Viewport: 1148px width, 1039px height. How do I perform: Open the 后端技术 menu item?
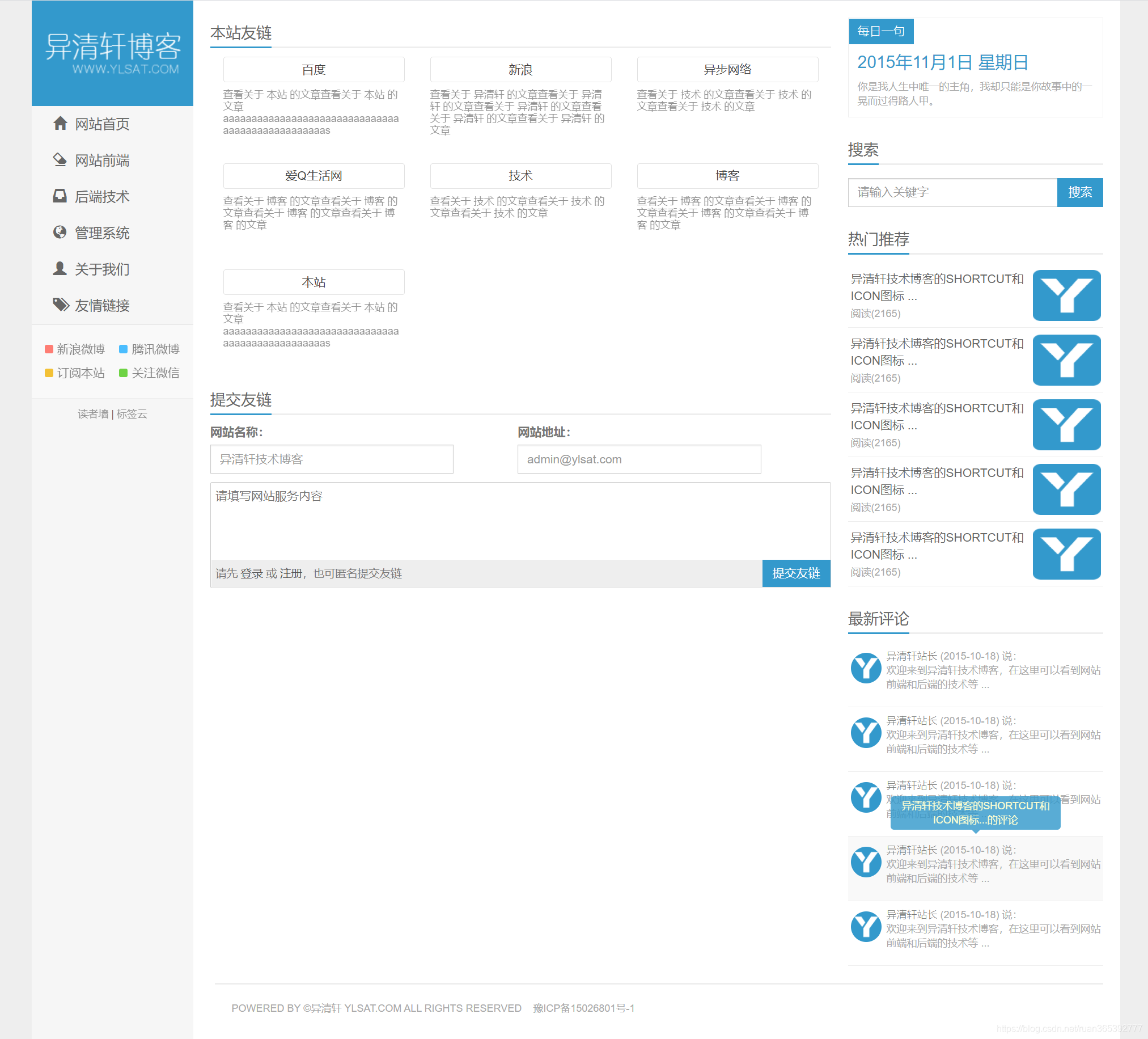tap(102, 197)
